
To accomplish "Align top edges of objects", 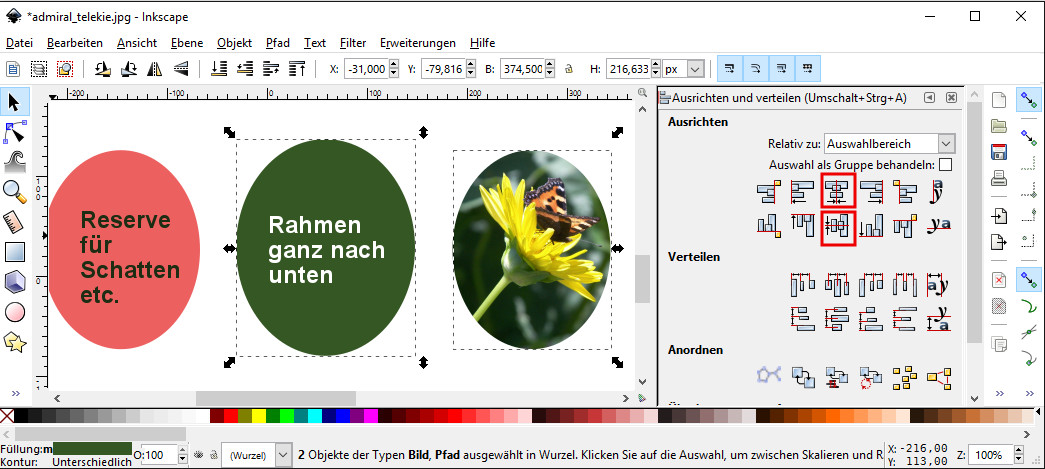I will (802, 226).
